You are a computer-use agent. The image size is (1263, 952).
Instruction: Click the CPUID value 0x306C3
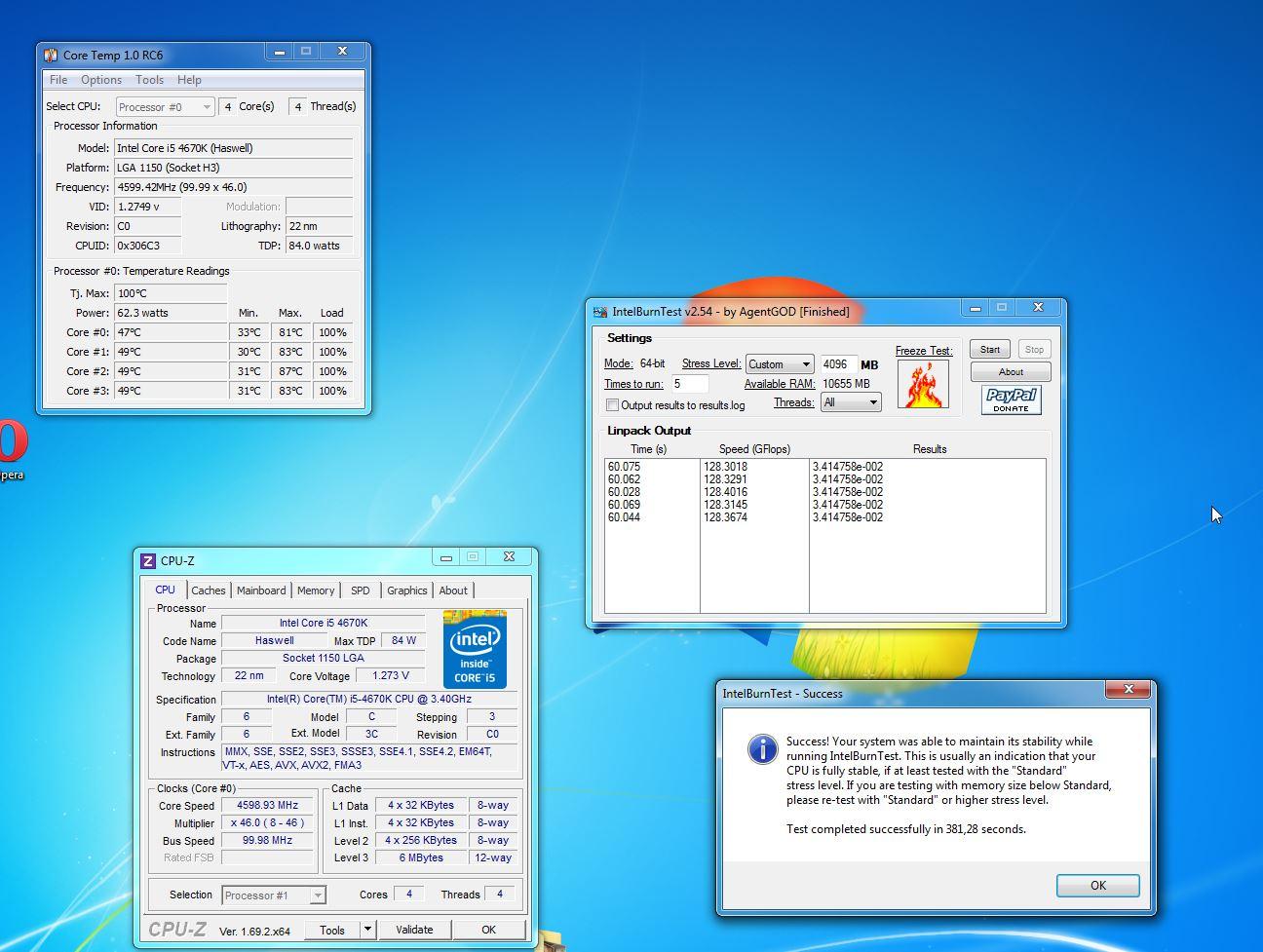click(x=148, y=246)
